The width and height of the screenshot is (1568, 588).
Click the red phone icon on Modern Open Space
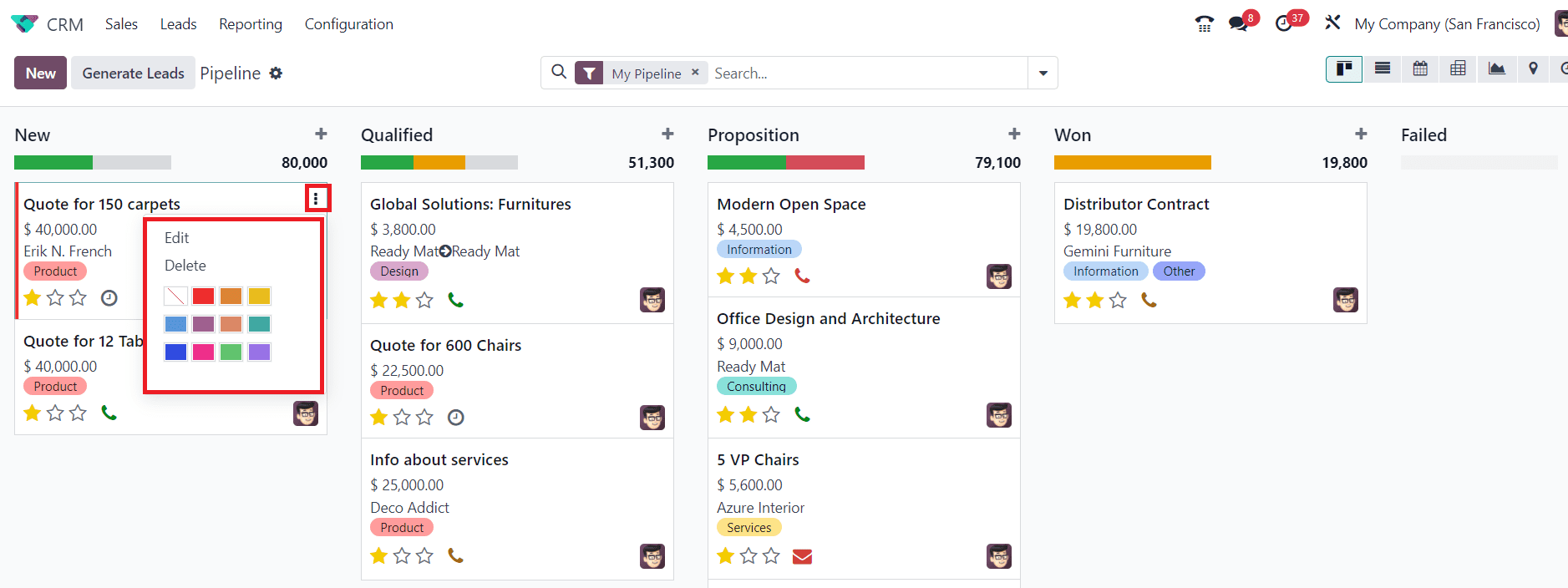pos(802,276)
